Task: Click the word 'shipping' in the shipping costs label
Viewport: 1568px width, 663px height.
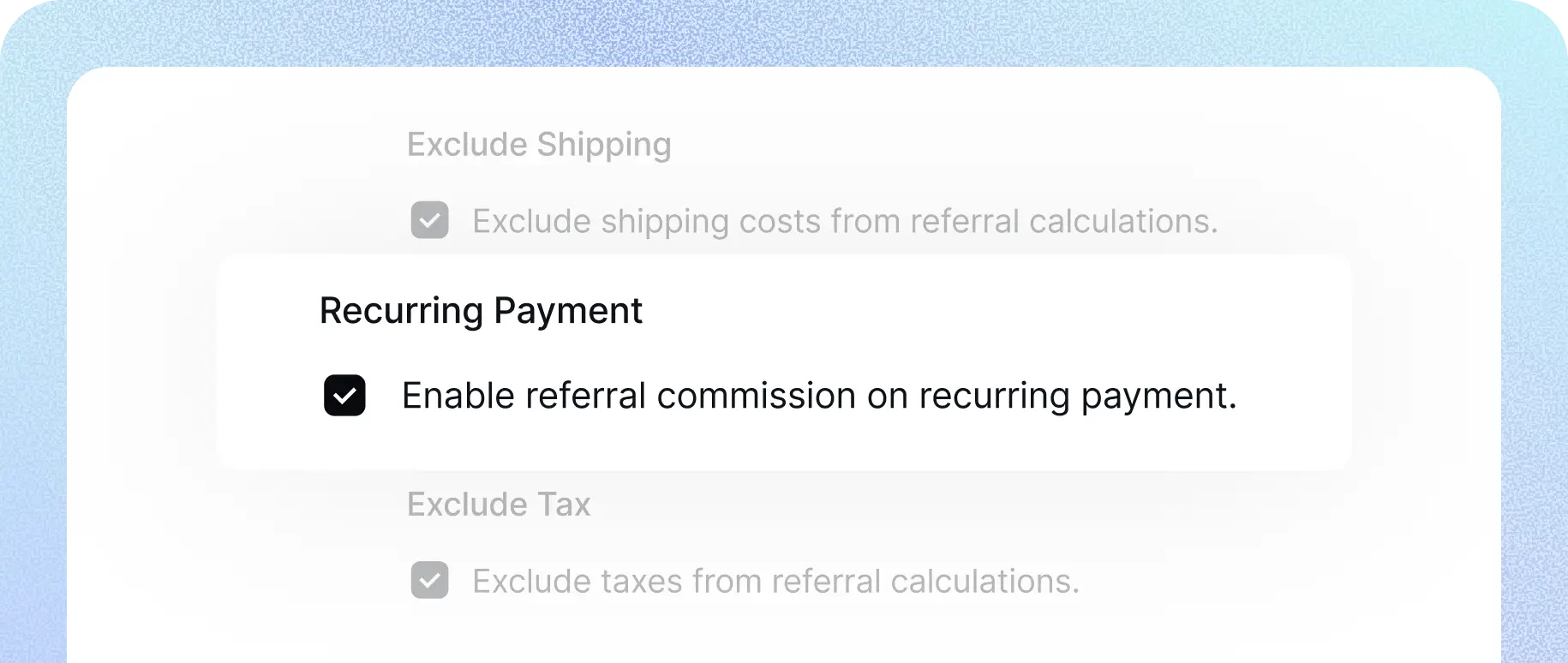Action: pyautogui.click(x=664, y=223)
